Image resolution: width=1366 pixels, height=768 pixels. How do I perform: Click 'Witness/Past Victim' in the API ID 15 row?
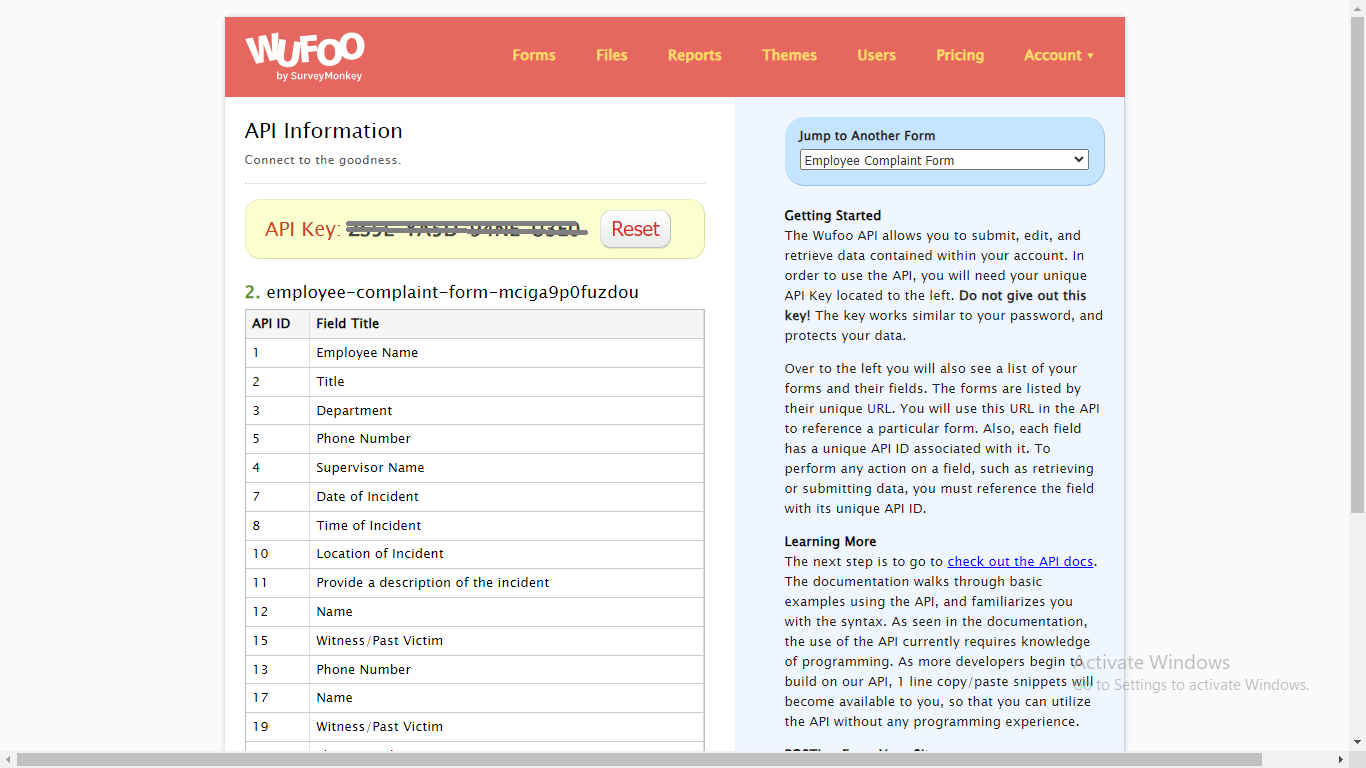(380, 641)
